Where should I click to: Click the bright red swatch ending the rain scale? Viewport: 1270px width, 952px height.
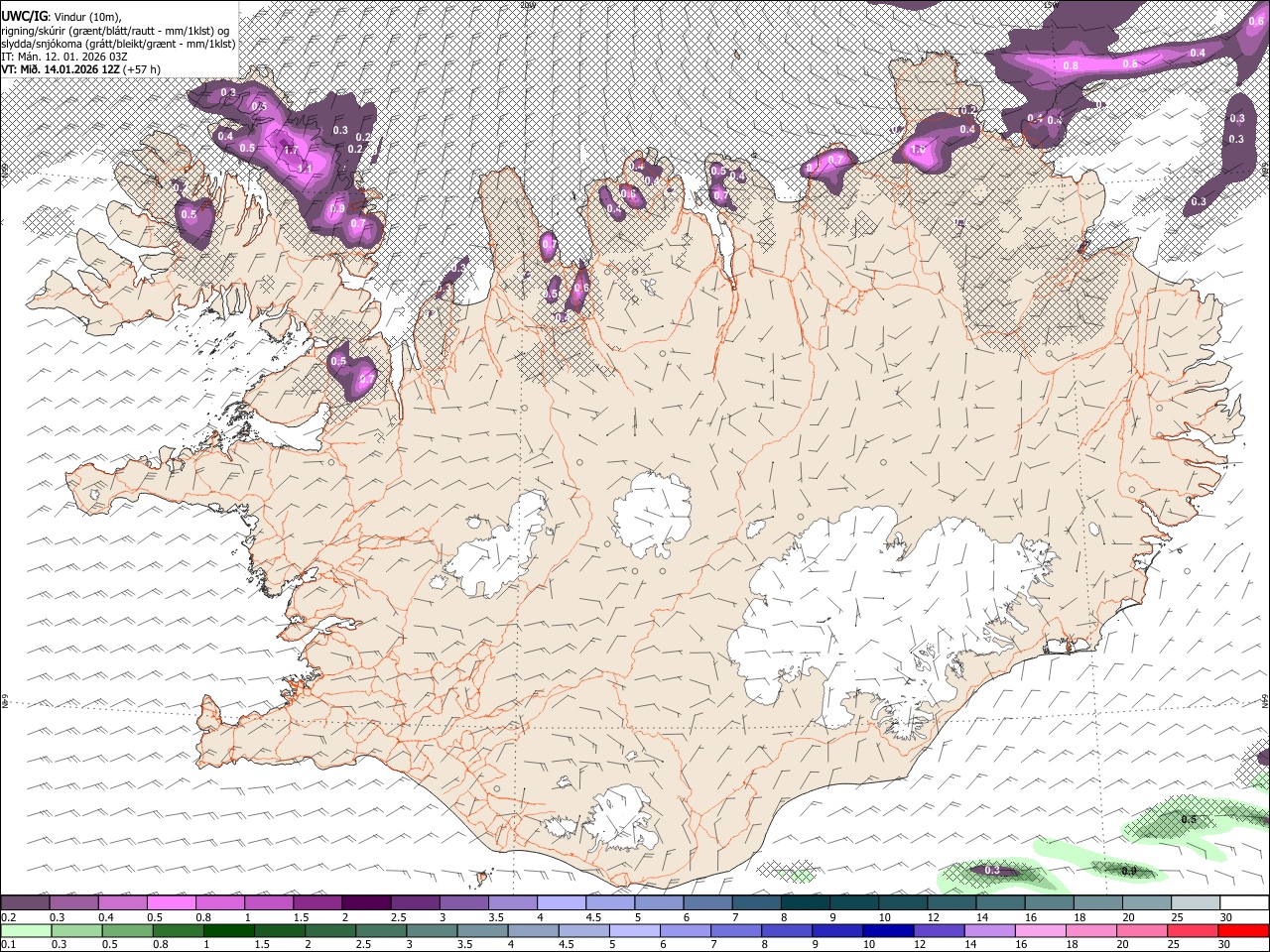point(1242,931)
